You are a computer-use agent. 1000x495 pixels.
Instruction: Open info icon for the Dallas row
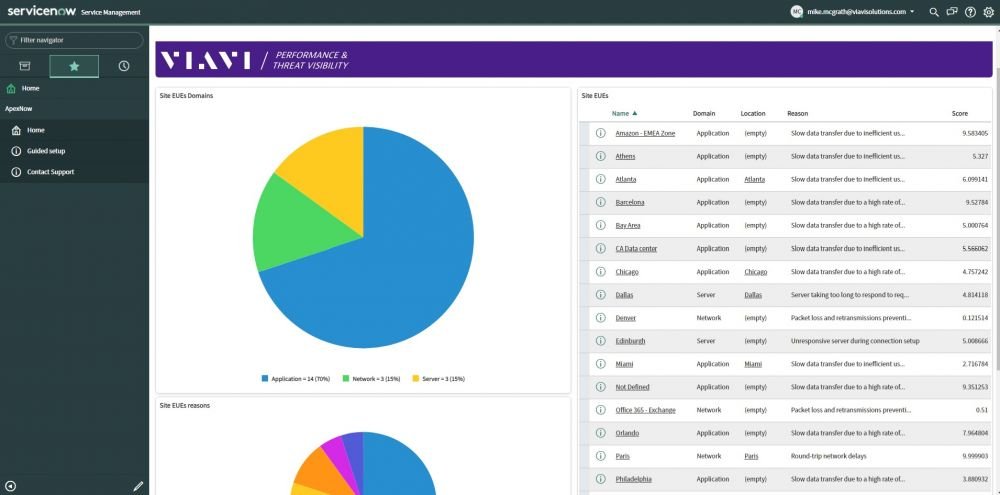coord(600,295)
